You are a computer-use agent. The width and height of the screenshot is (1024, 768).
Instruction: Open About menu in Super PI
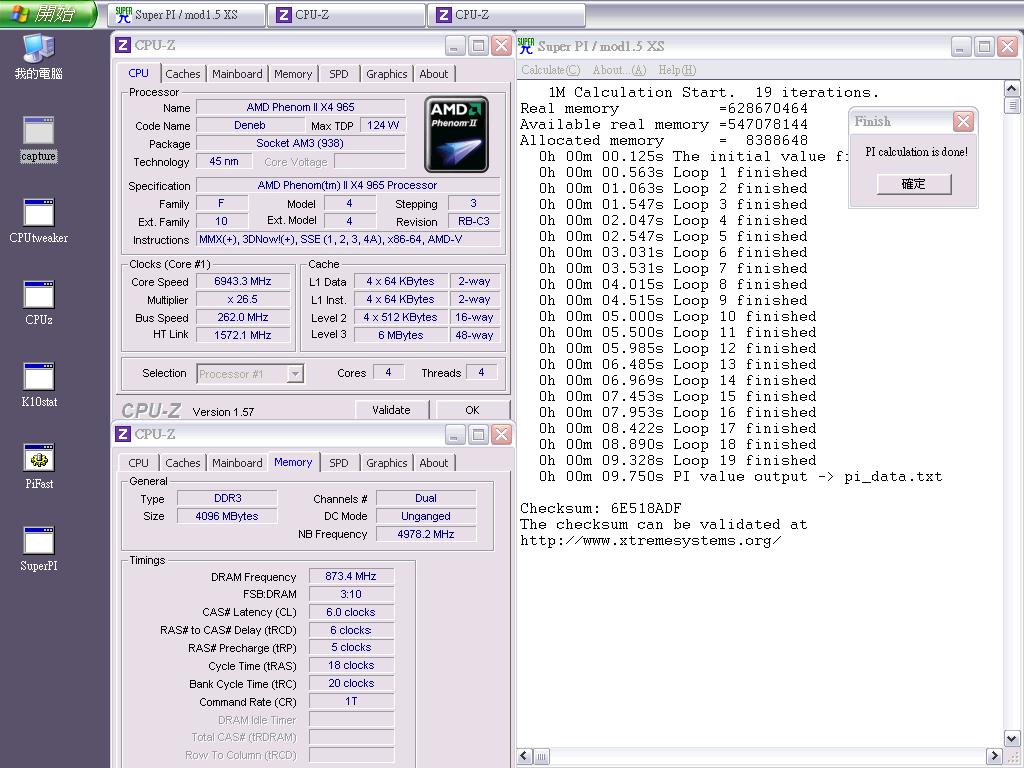(619, 70)
